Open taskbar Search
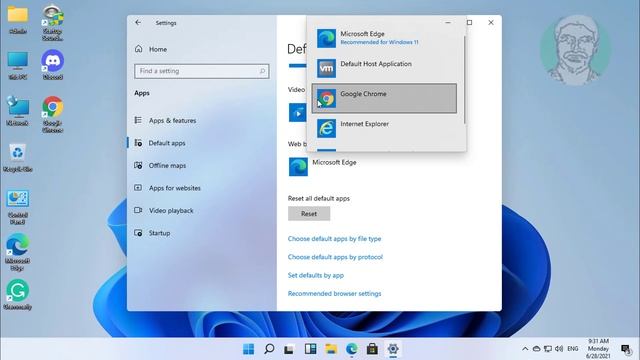The height and width of the screenshot is (360, 640). tap(269, 349)
